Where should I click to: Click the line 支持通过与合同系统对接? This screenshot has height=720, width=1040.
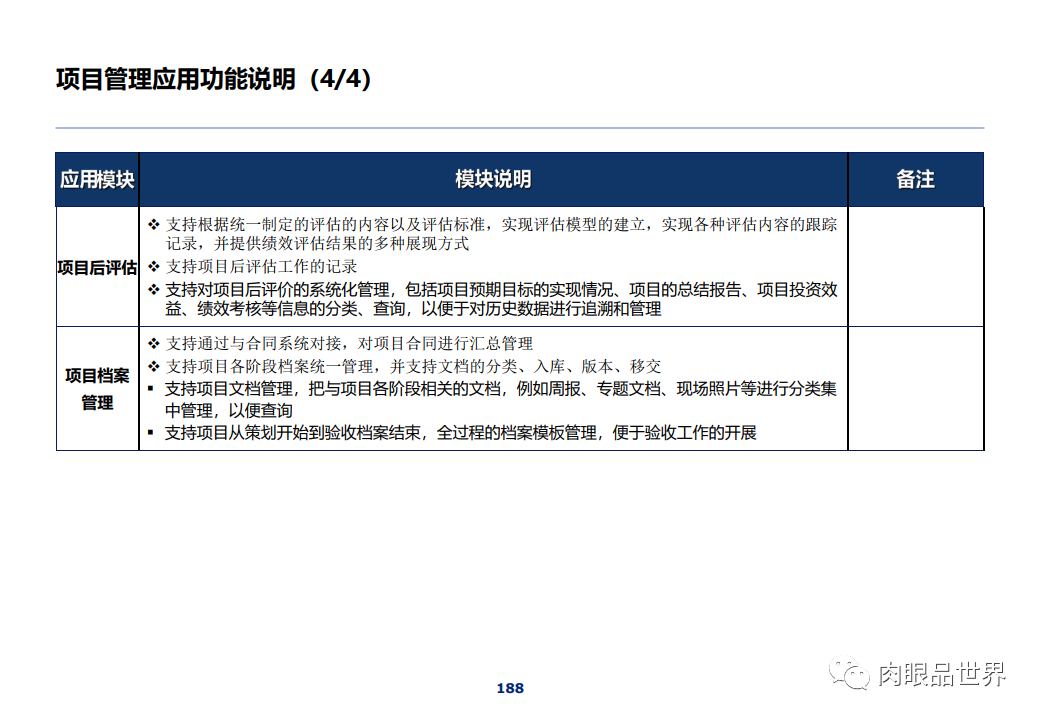point(340,343)
